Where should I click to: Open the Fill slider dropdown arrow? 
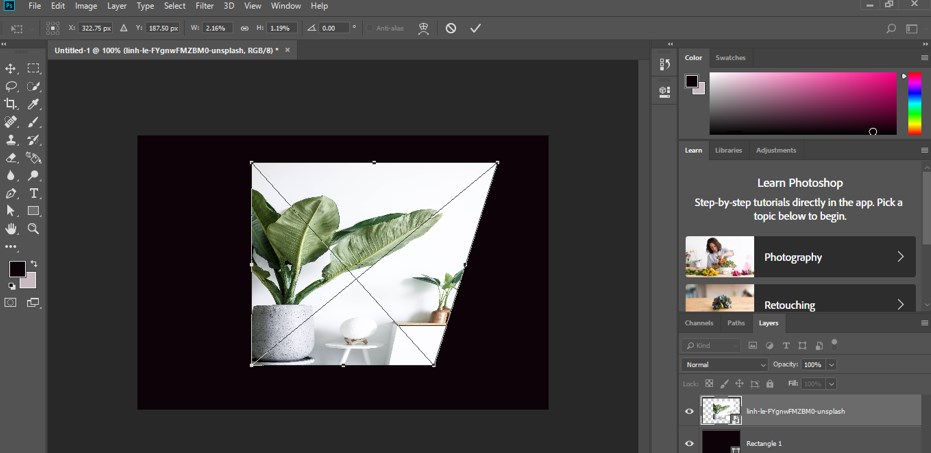point(831,384)
